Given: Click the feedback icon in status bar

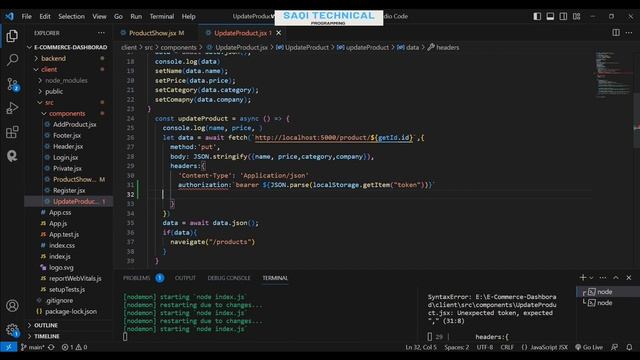Looking at the screenshot, I should [x=614, y=347].
